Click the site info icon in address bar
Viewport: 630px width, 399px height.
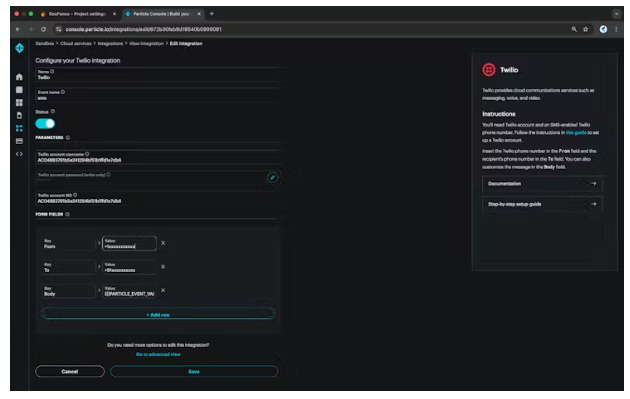tap(59, 29)
